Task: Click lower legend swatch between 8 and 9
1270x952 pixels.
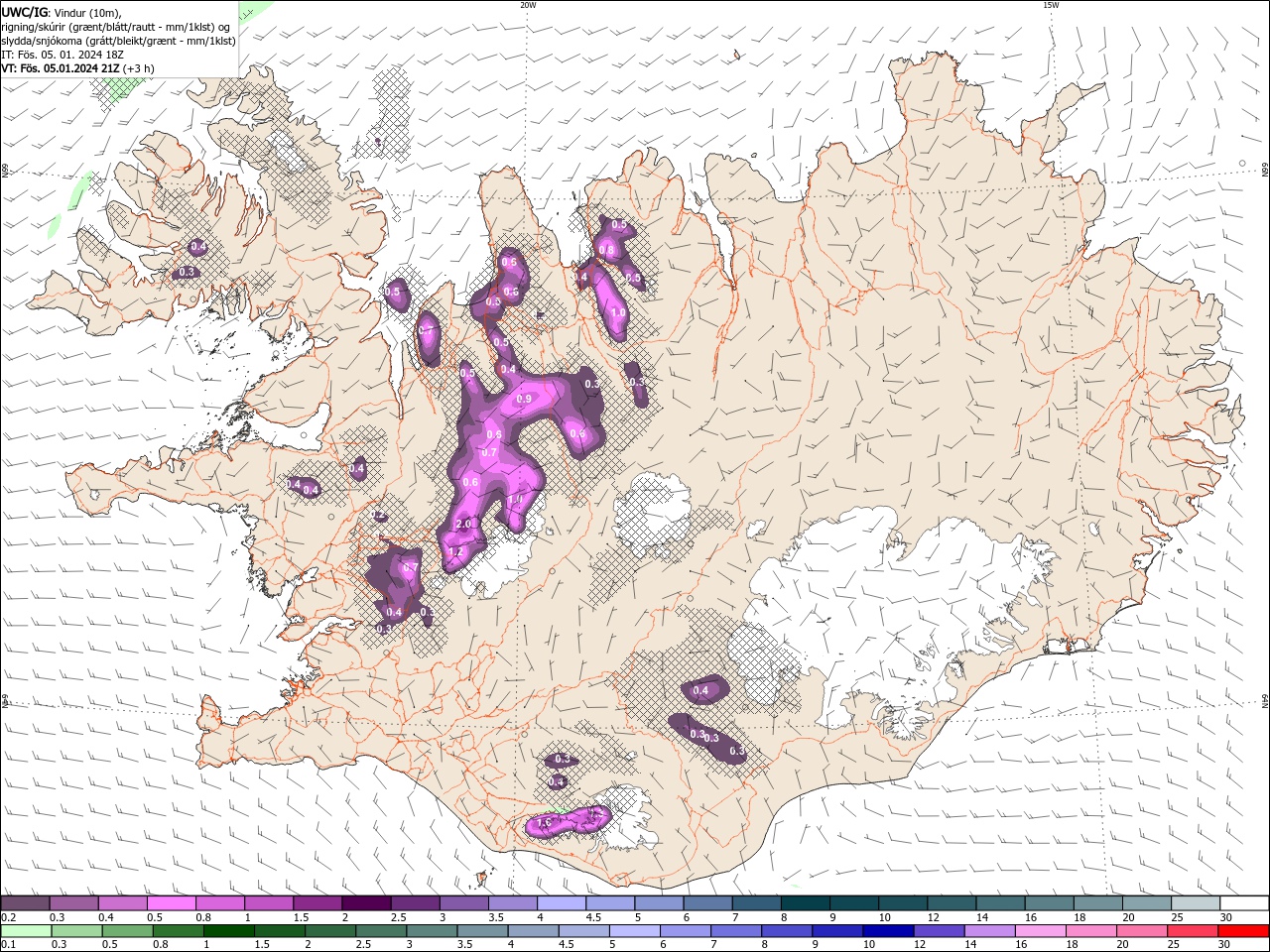Action: [x=786, y=931]
